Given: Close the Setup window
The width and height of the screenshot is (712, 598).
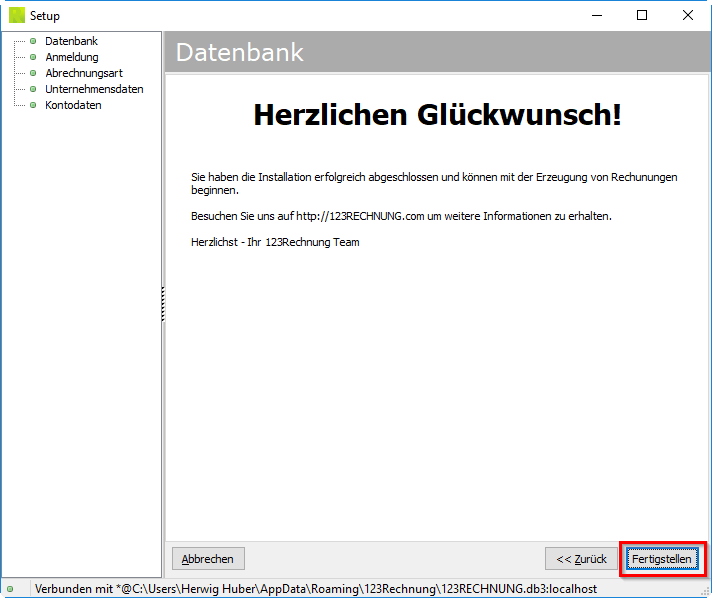Looking at the screenshot, I should point(687,15).
